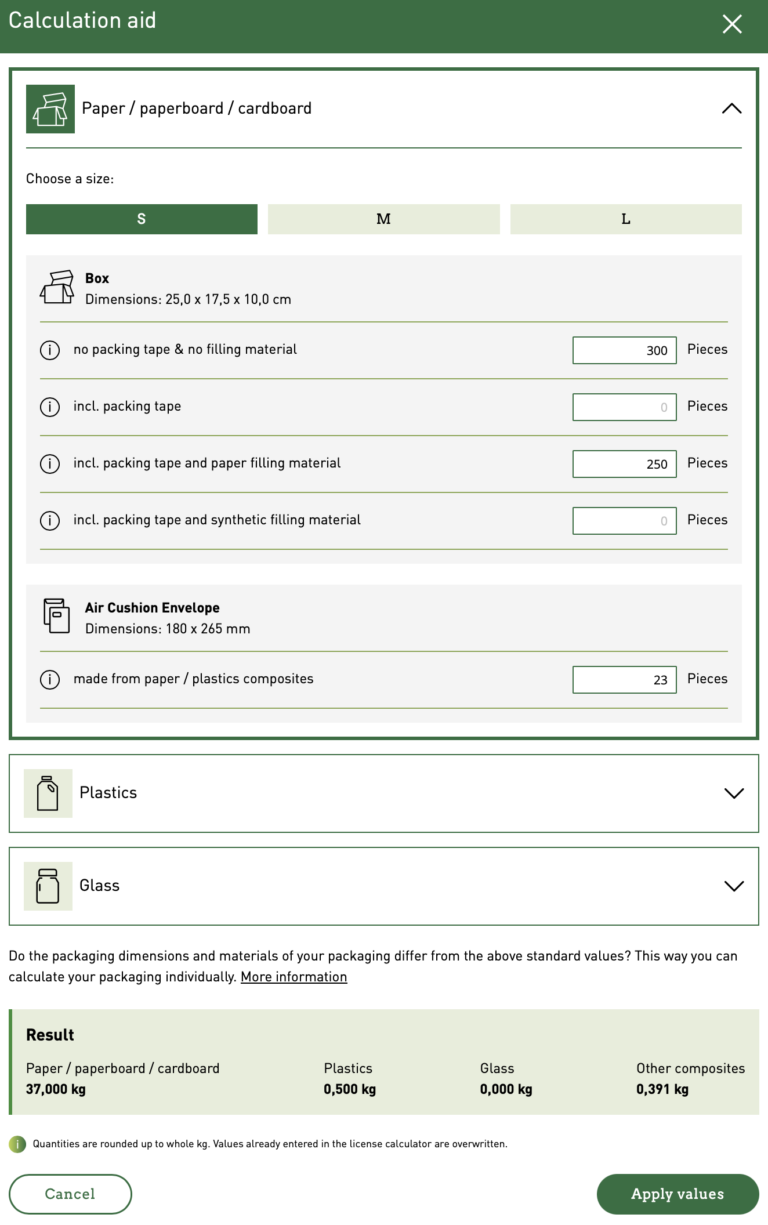Screen dimensions: 768x1225
Task: Collapse the Paper / paperboard / cardboard section
Action: tap(731, 109)
